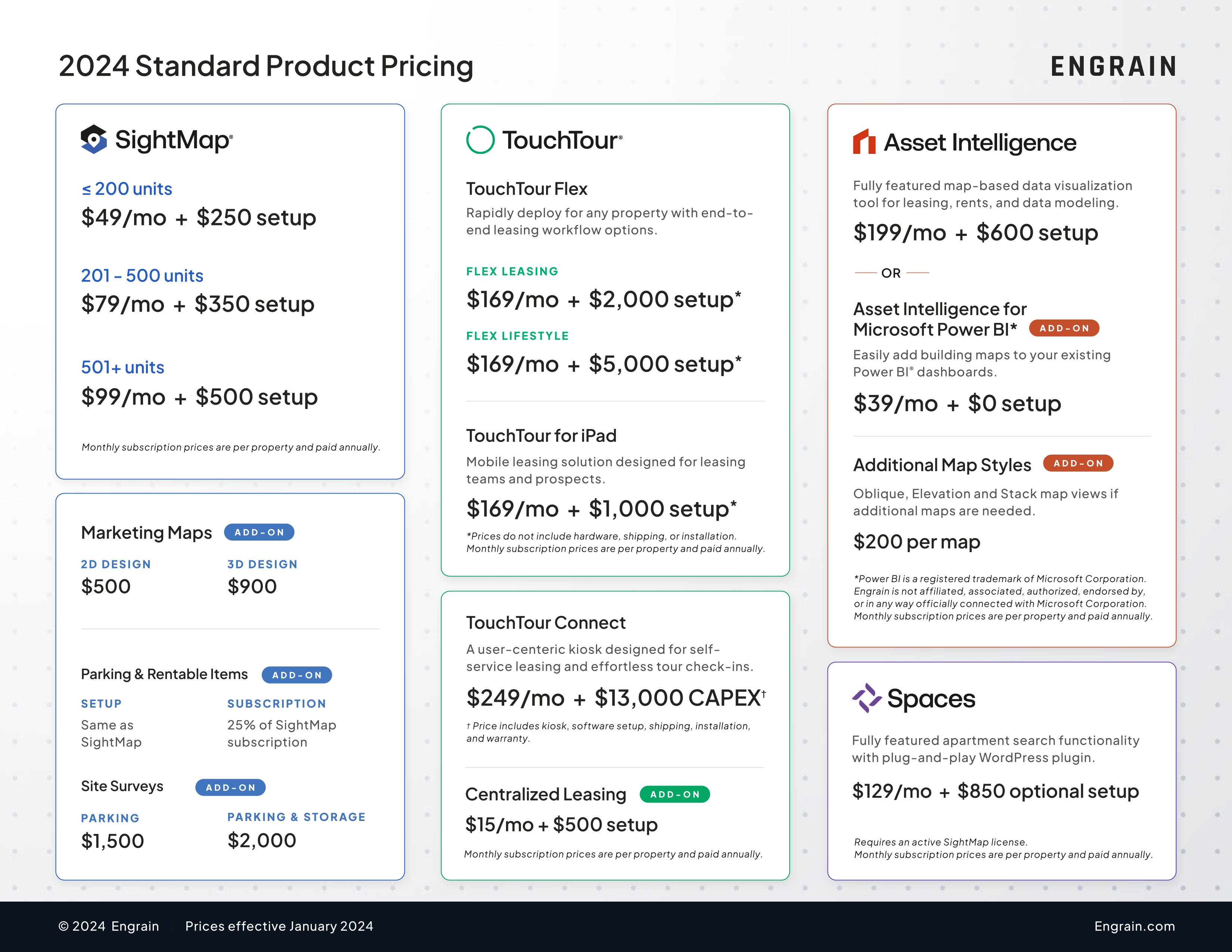Click the 'Site Surveys' heading
The height and width of the screenshot is (952, 1232).
coord(122,786)
